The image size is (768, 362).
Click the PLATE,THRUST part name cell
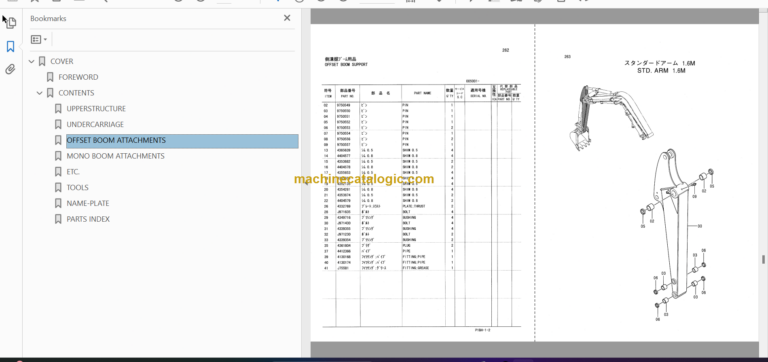click(413, 206)
